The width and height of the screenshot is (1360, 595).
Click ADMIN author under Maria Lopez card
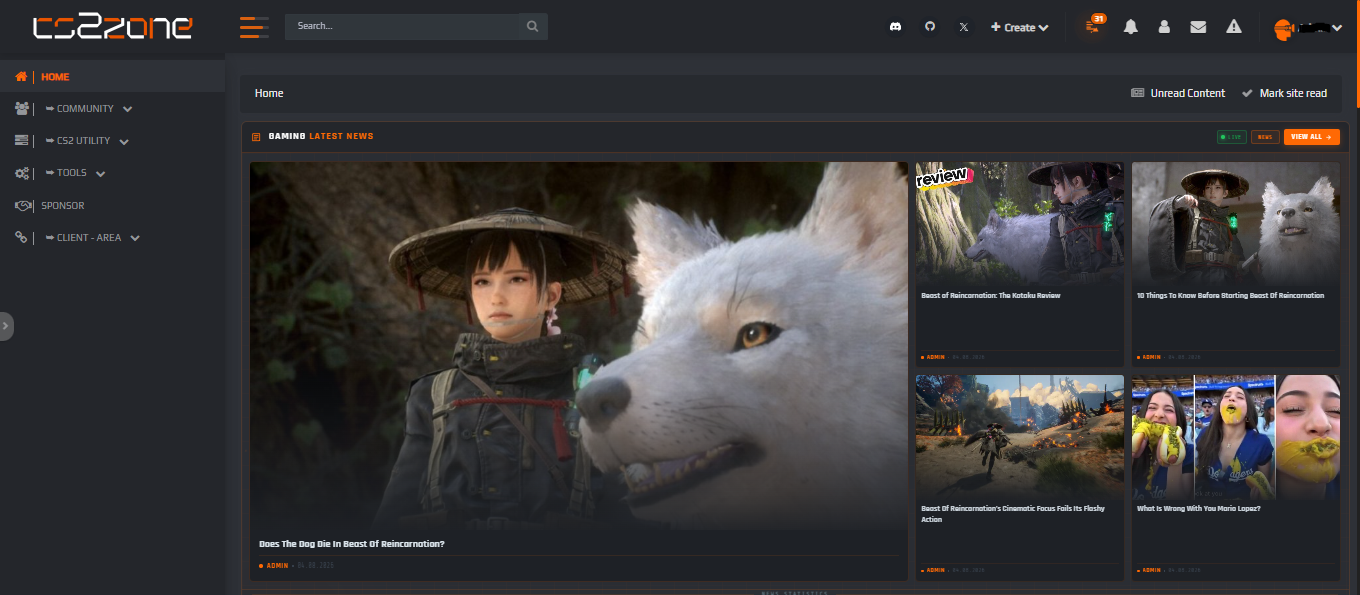coord(1151,570)
